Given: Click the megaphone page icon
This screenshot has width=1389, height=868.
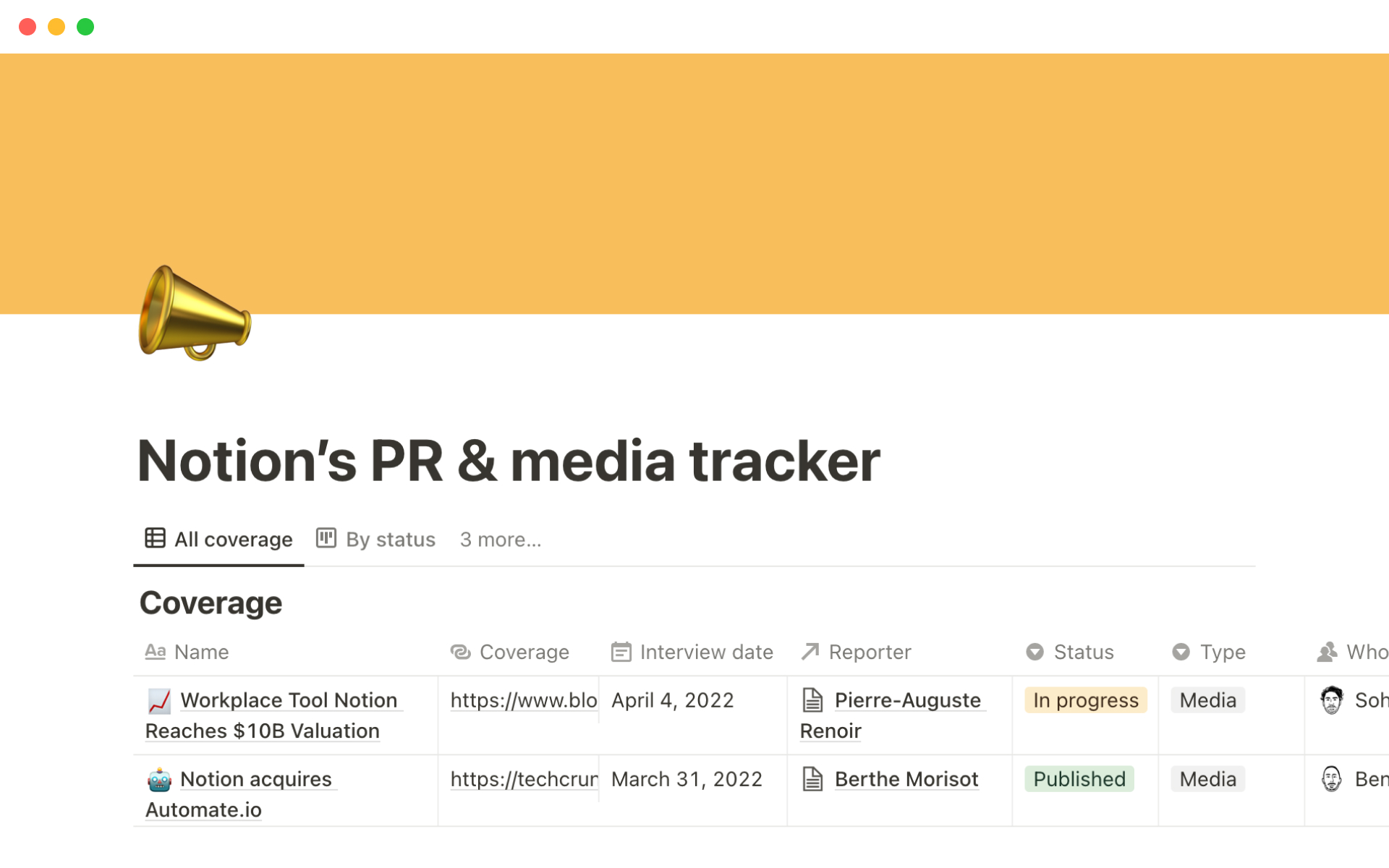Looking at the screenshot, I should [x=194, y=312].
